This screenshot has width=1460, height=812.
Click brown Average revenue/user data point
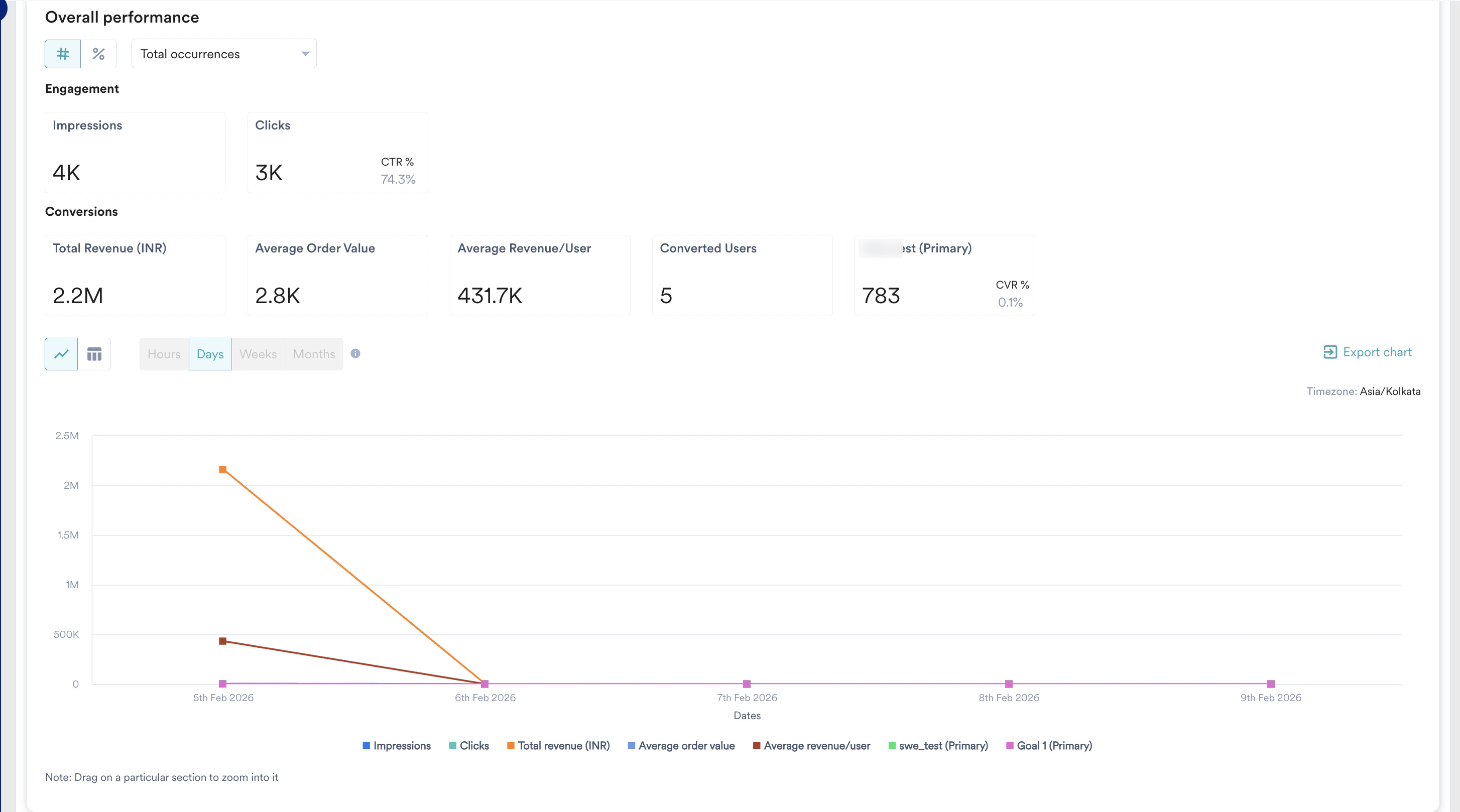tap(223, 641)
